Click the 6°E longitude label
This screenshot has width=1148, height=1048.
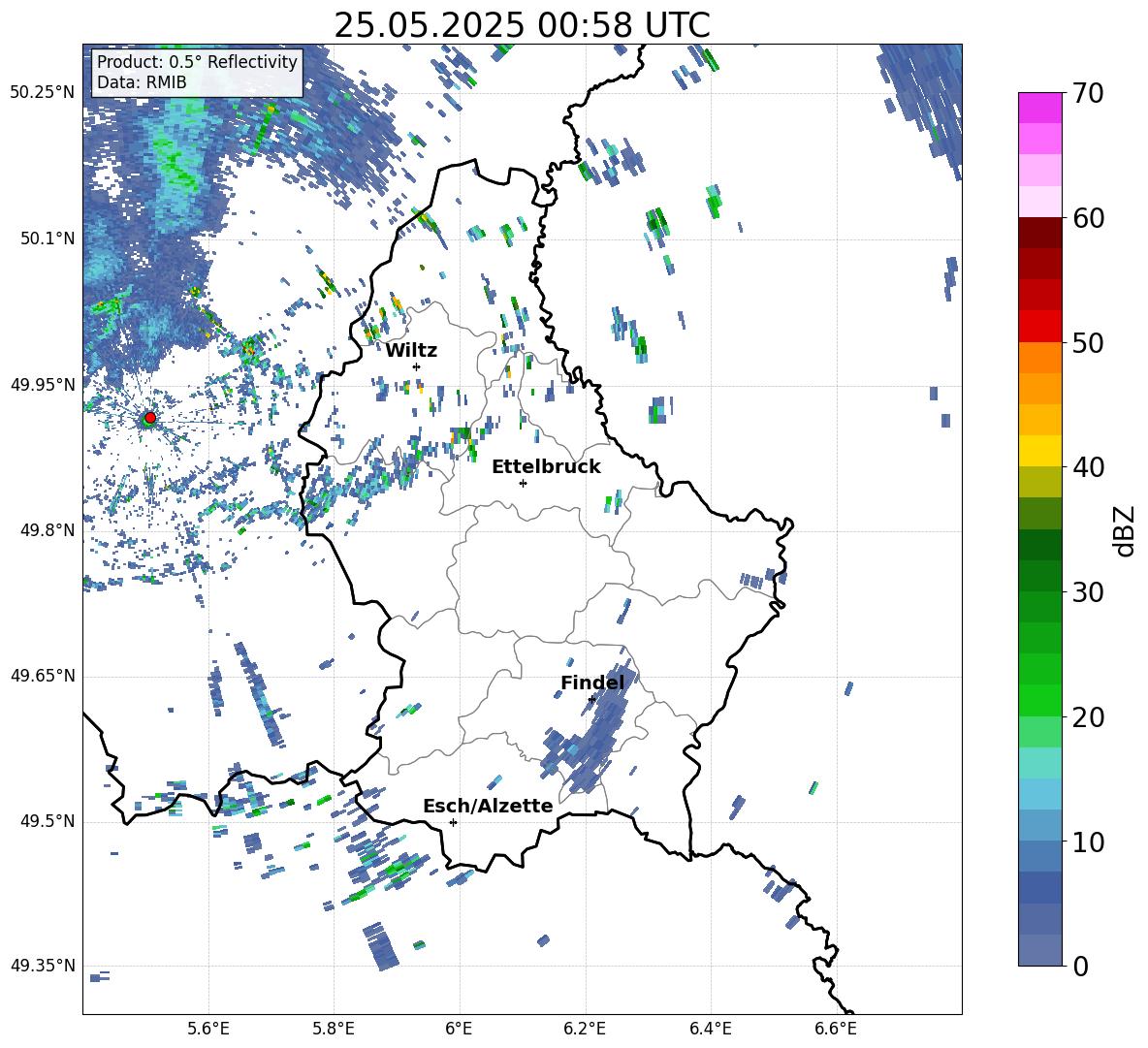(459, 1029)
